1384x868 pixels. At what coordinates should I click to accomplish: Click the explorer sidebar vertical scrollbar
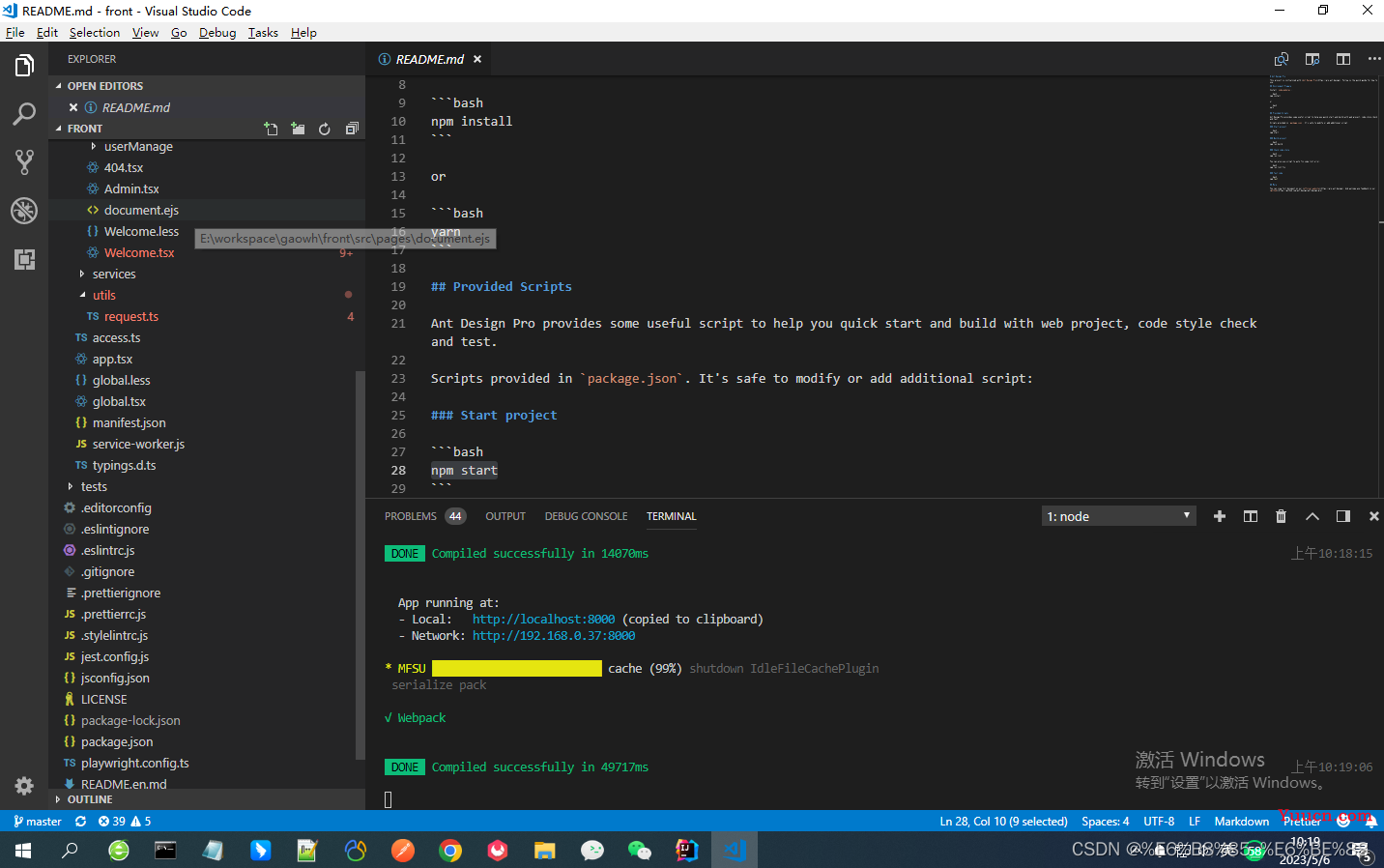pos(360,565)
